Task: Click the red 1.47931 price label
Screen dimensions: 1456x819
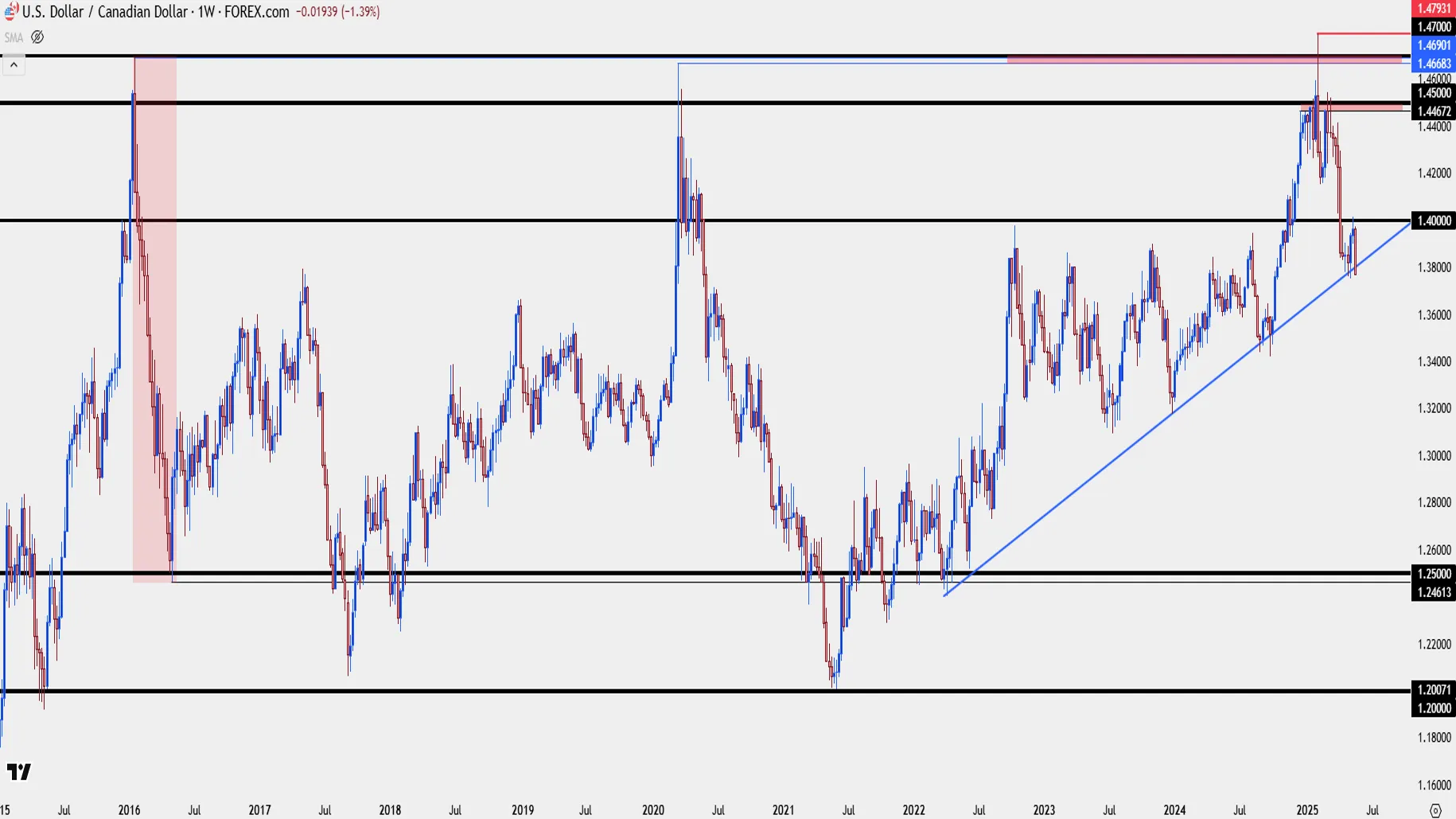Action: click(1434, 8)
